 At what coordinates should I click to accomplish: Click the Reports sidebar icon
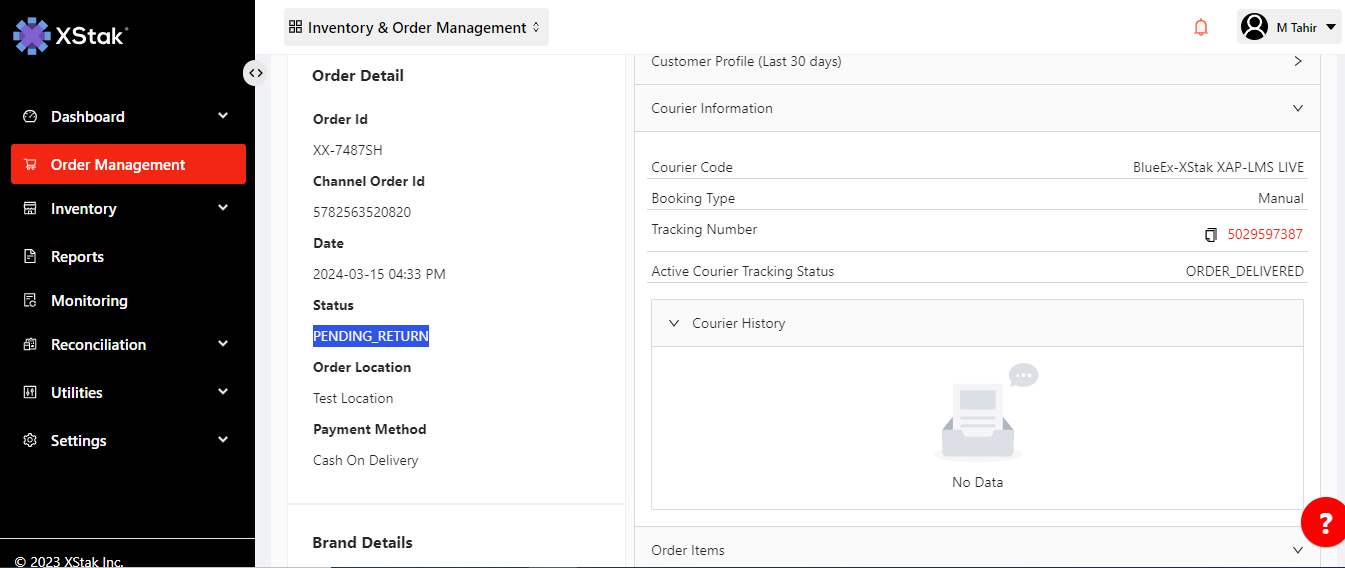point(30,257)
